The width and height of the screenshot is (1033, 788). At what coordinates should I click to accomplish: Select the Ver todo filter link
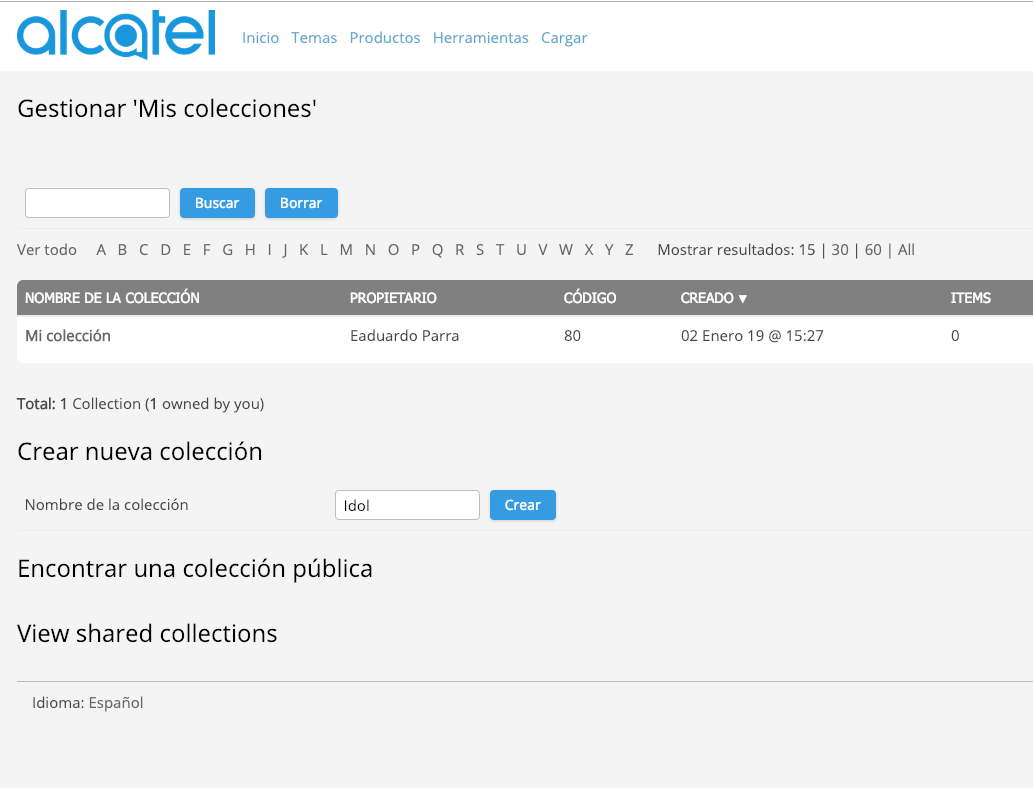tap(47, 250)
